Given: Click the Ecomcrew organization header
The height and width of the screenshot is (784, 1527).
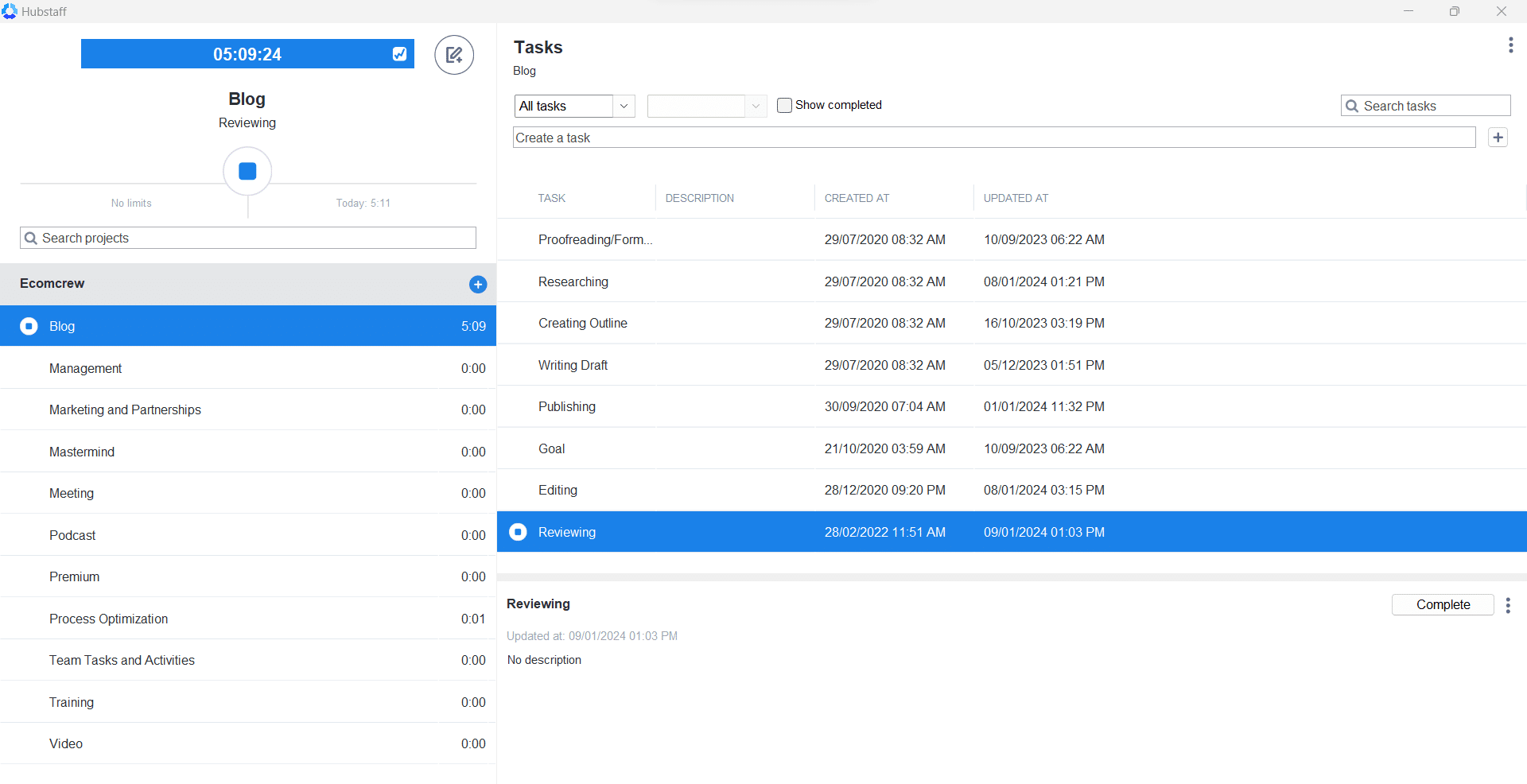Looking at the screenshot, I should pyautogui.click(x=248, y=284).
